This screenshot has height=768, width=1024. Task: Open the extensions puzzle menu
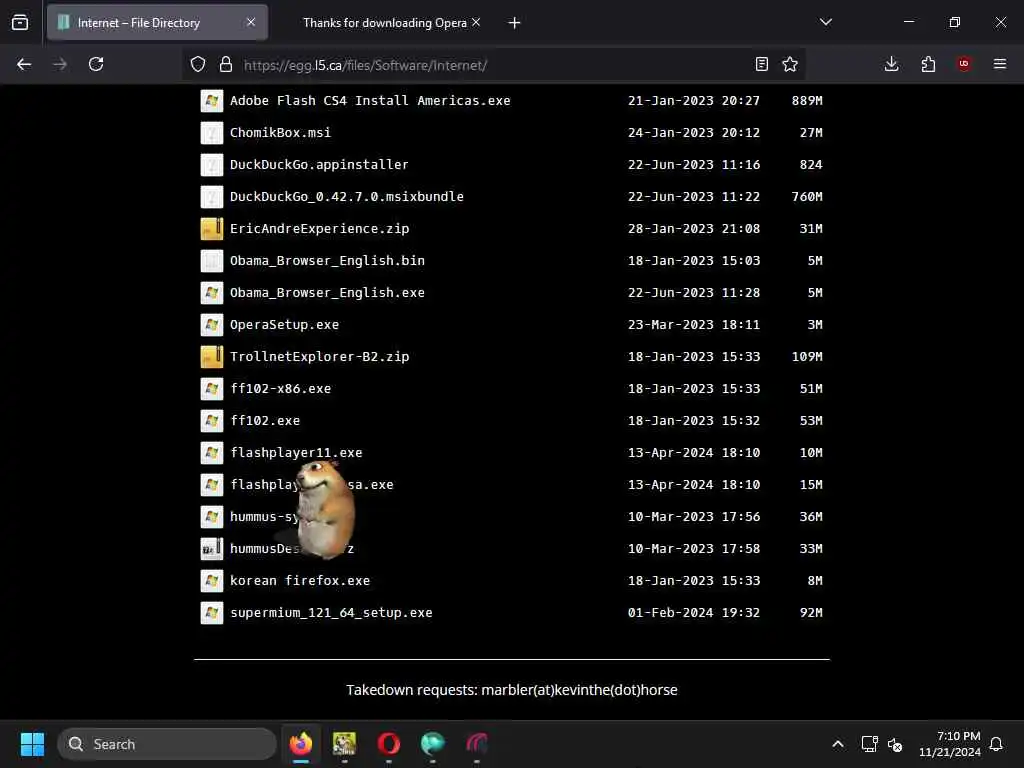[x=928, y=64]
